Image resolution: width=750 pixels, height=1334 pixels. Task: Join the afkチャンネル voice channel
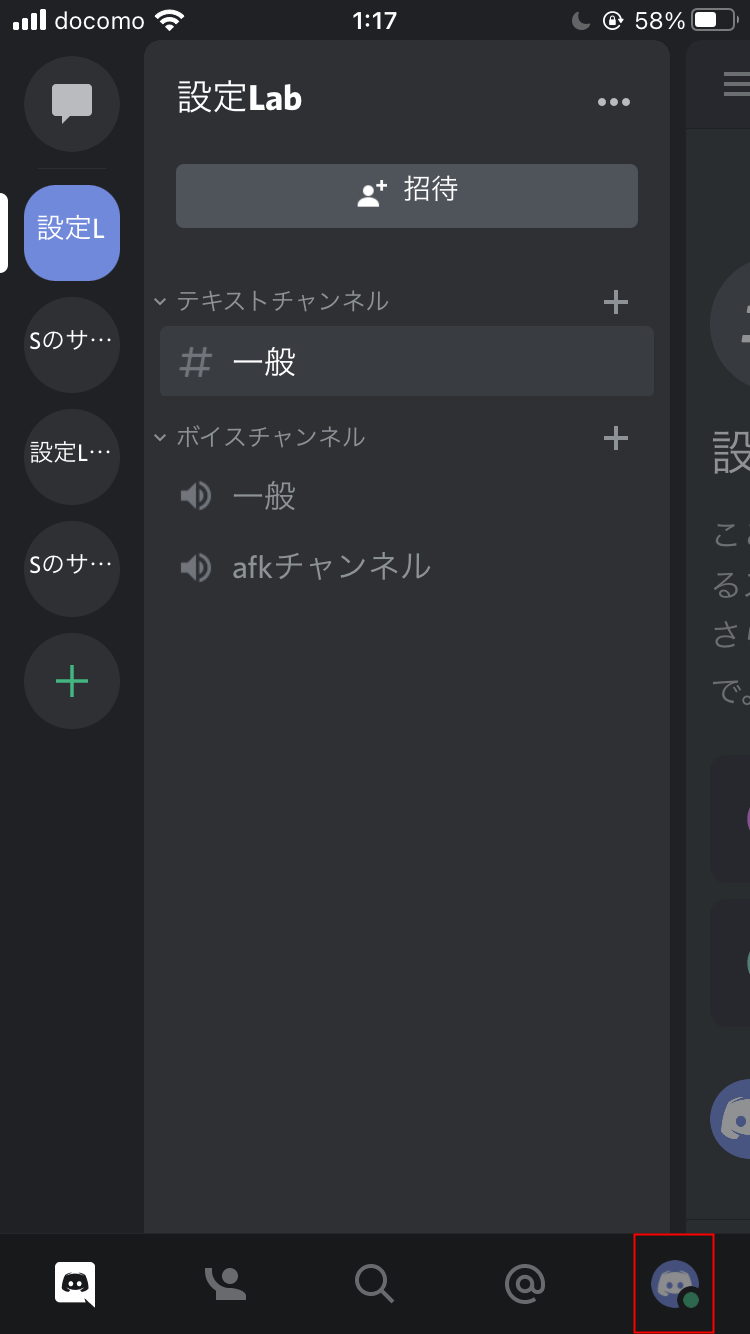tap(330, 567)
